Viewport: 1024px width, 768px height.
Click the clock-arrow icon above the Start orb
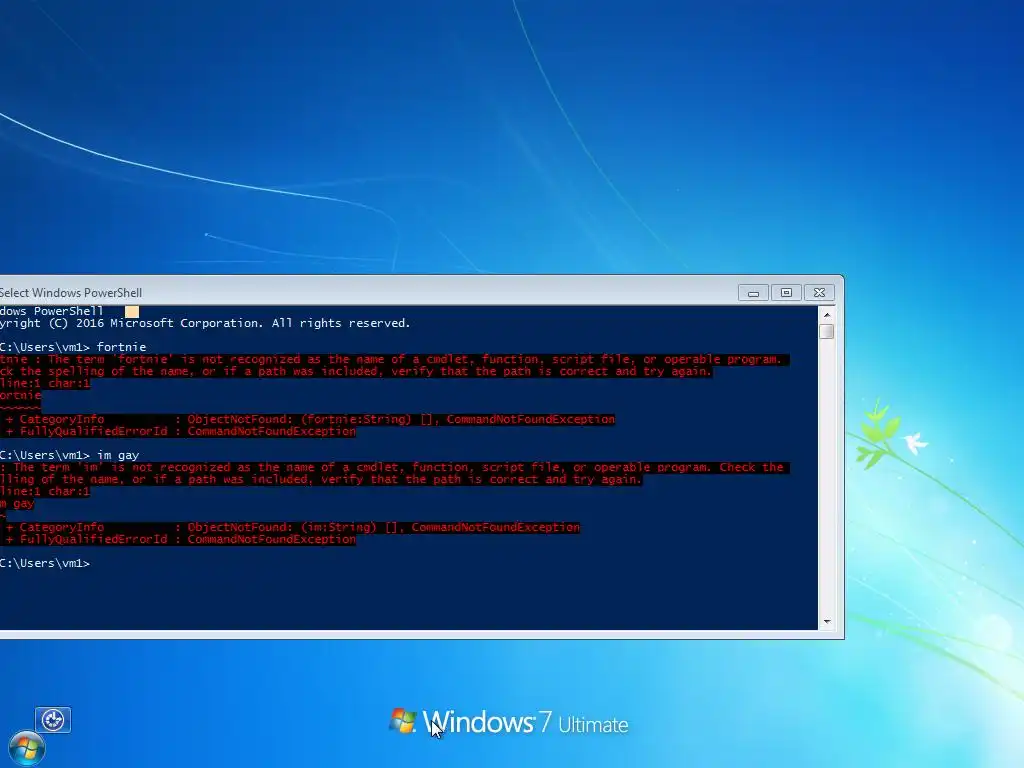[x=53, y=720]
